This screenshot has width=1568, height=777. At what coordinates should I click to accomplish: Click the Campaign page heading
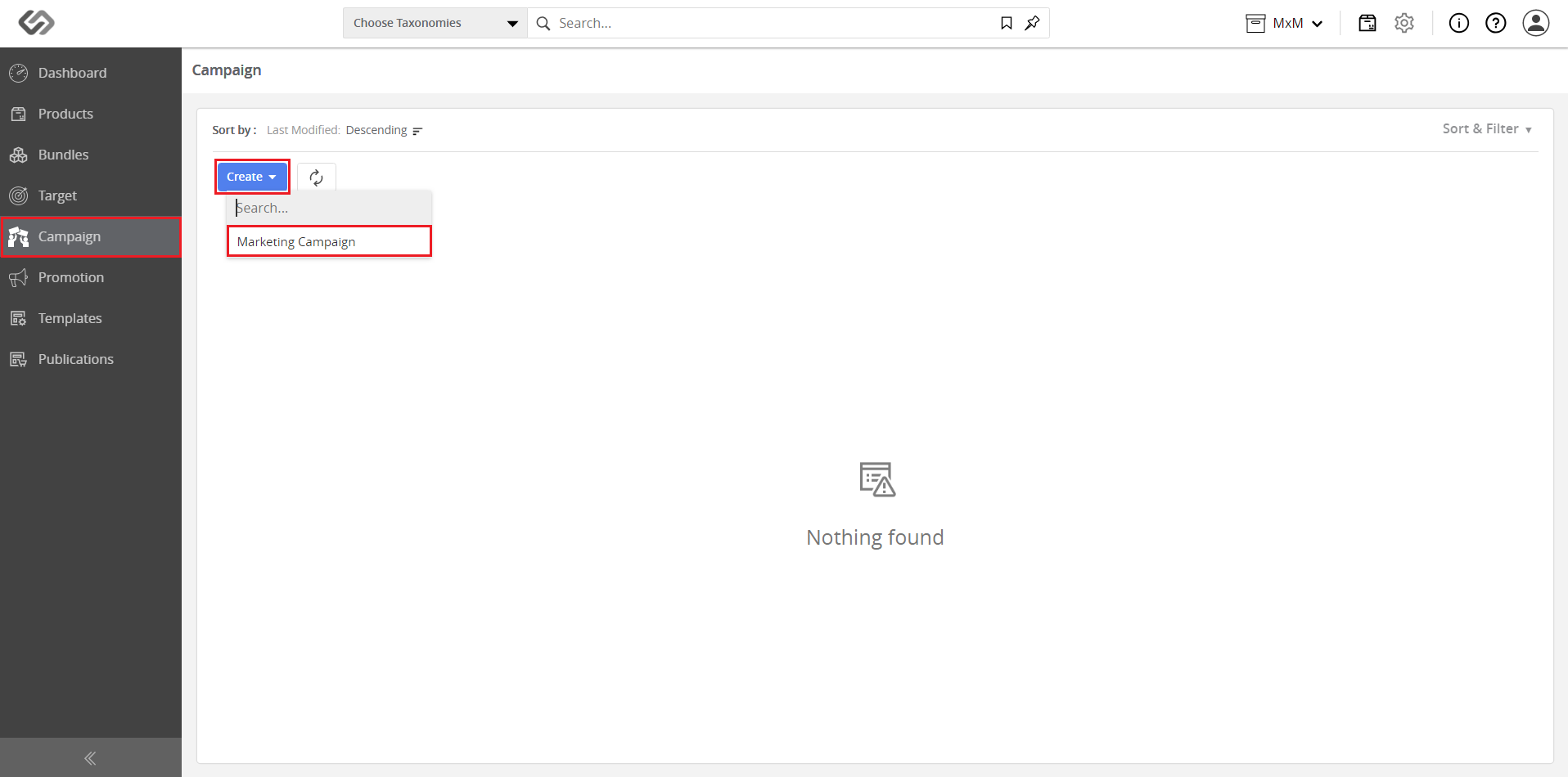(x=227, y=70)
